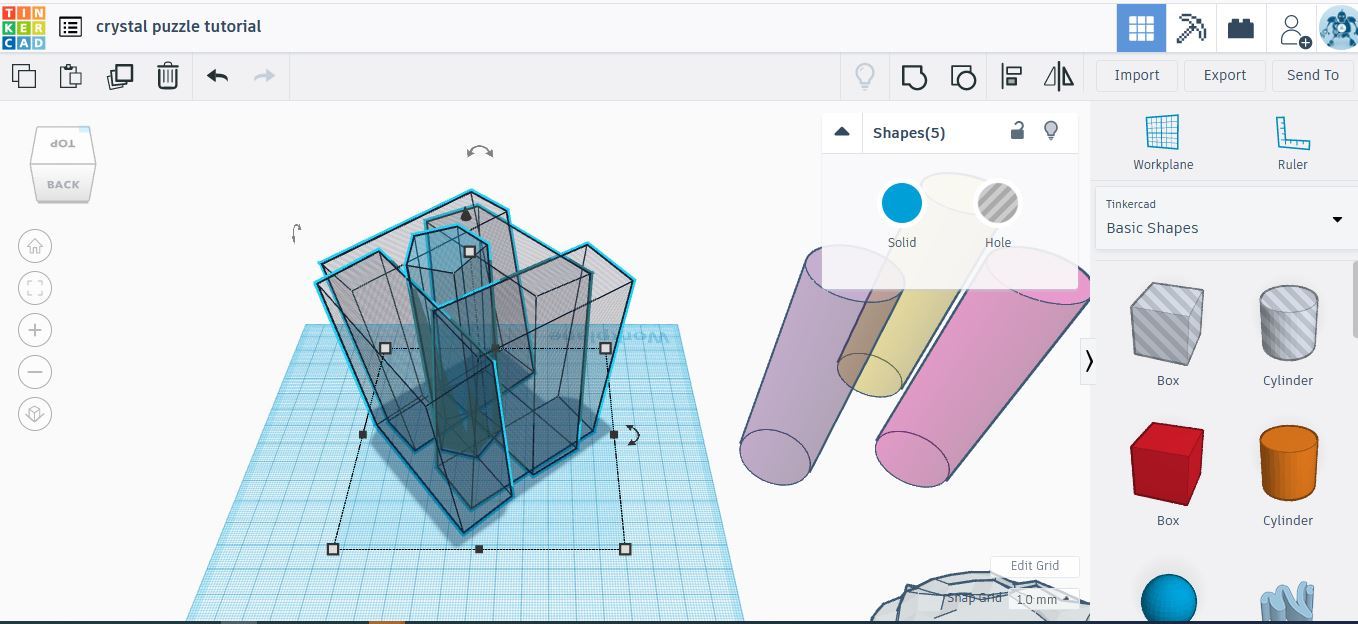Click the Send To button
The image size is (1358, 624).
pyautogui.click(x=1312, y=75)
